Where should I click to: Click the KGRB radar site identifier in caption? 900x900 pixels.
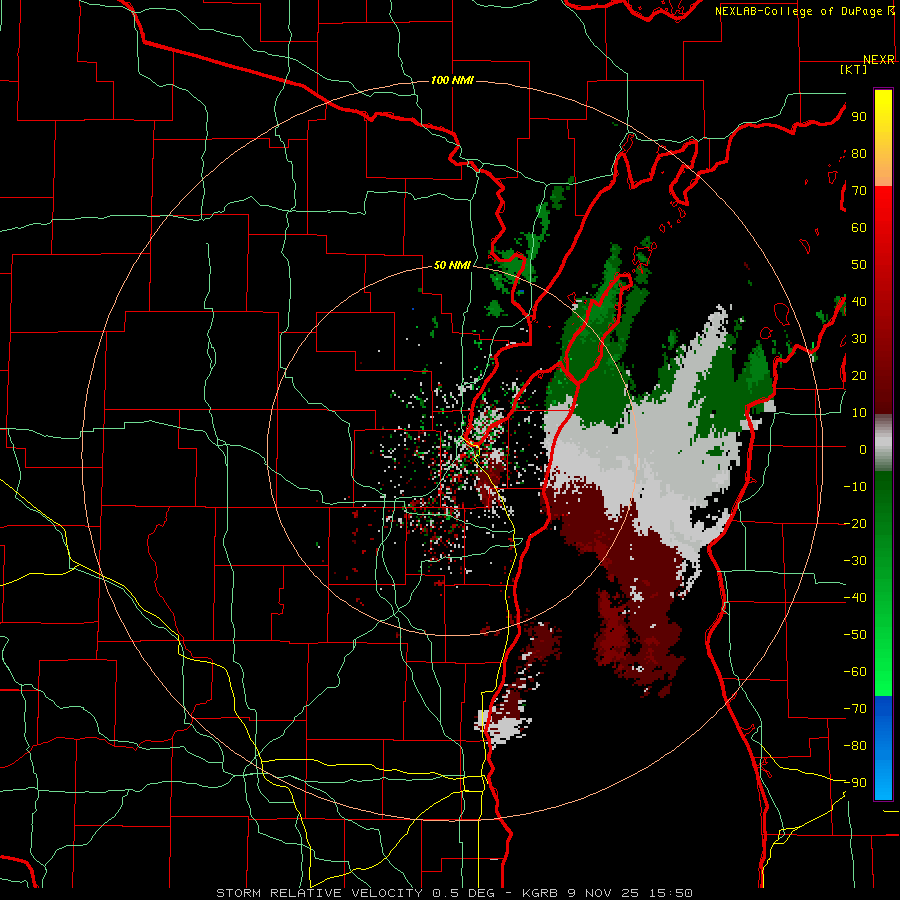pos(541,893)
